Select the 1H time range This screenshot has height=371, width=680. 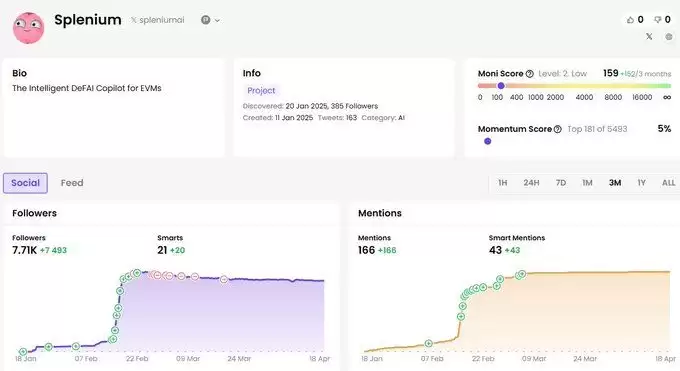(503, 183)
